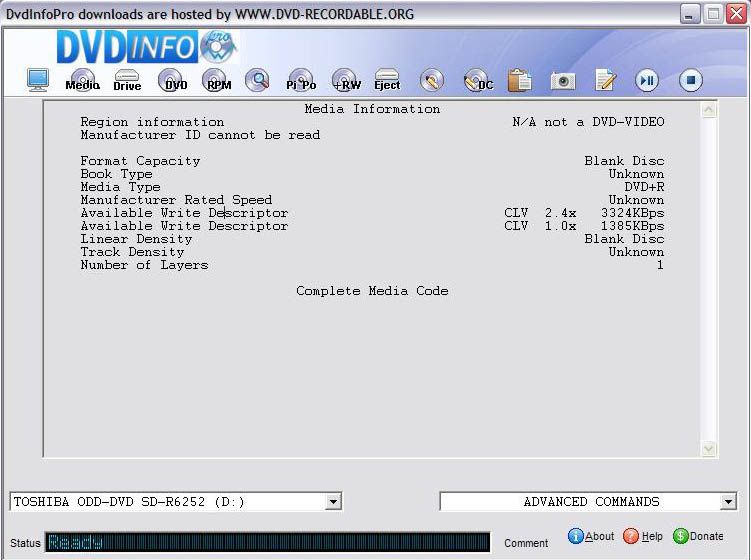This screenshot has height=560, width=751.
Task: Click the Donate button
Action: (698, 537)
